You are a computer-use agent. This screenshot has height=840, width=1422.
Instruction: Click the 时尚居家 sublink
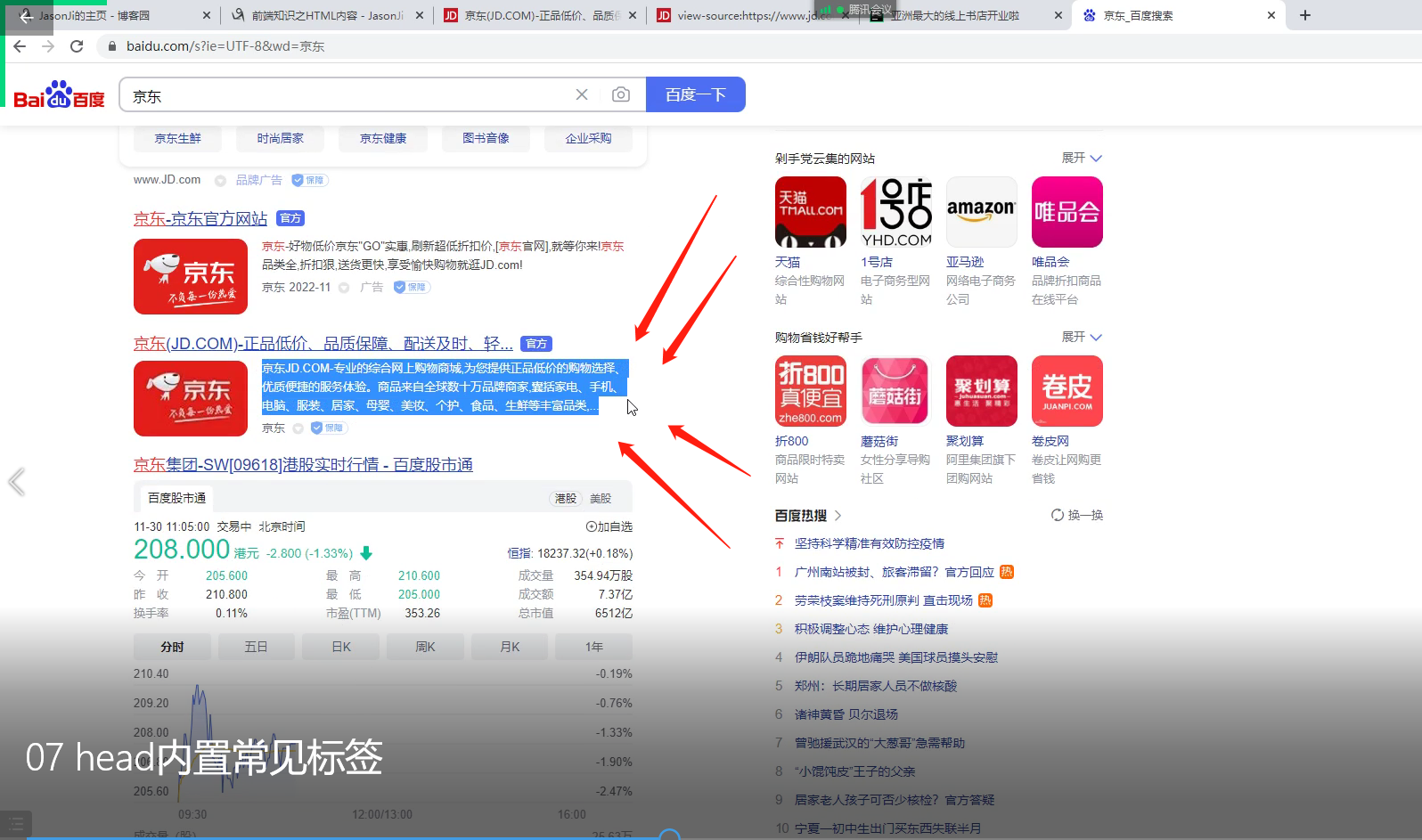(280, 138)
